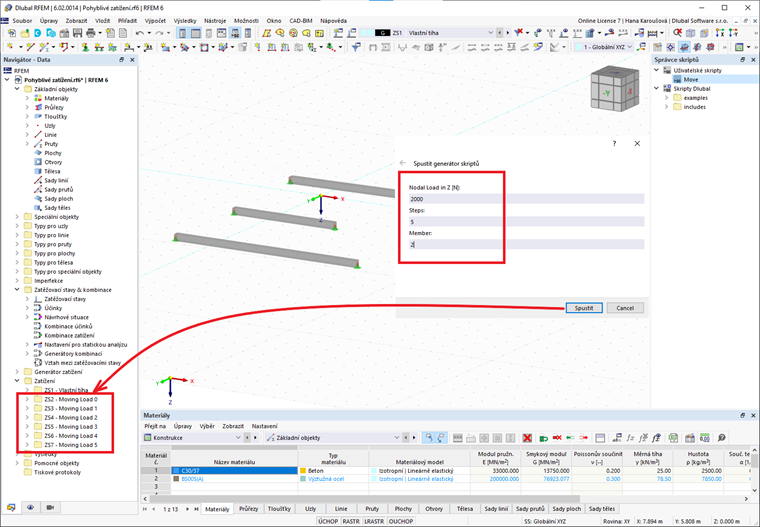The height and width of the screenshot is (527, 760).
Task: Click the Save diskette icon
Action: [x=77, y=33]
